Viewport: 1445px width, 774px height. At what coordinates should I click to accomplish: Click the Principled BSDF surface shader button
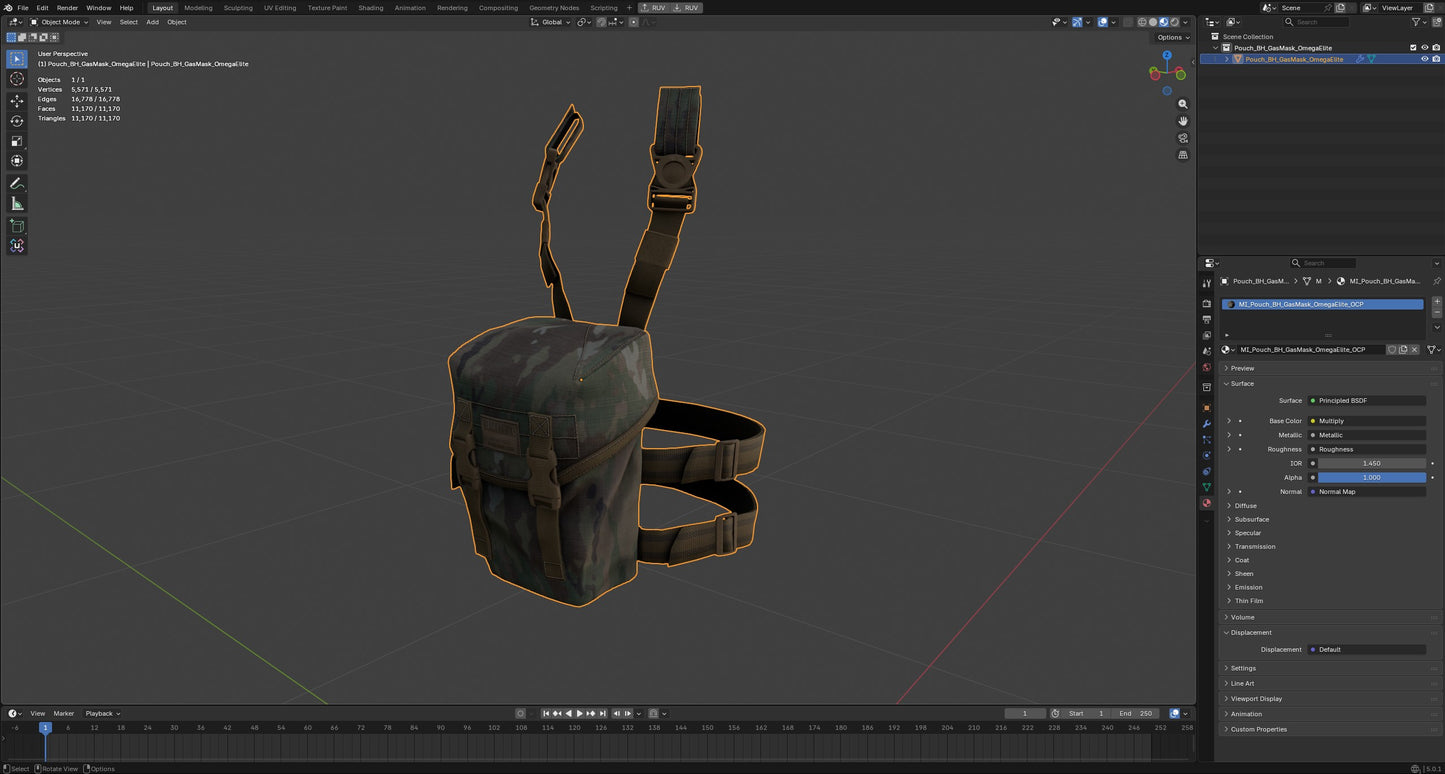[1366, 400]
